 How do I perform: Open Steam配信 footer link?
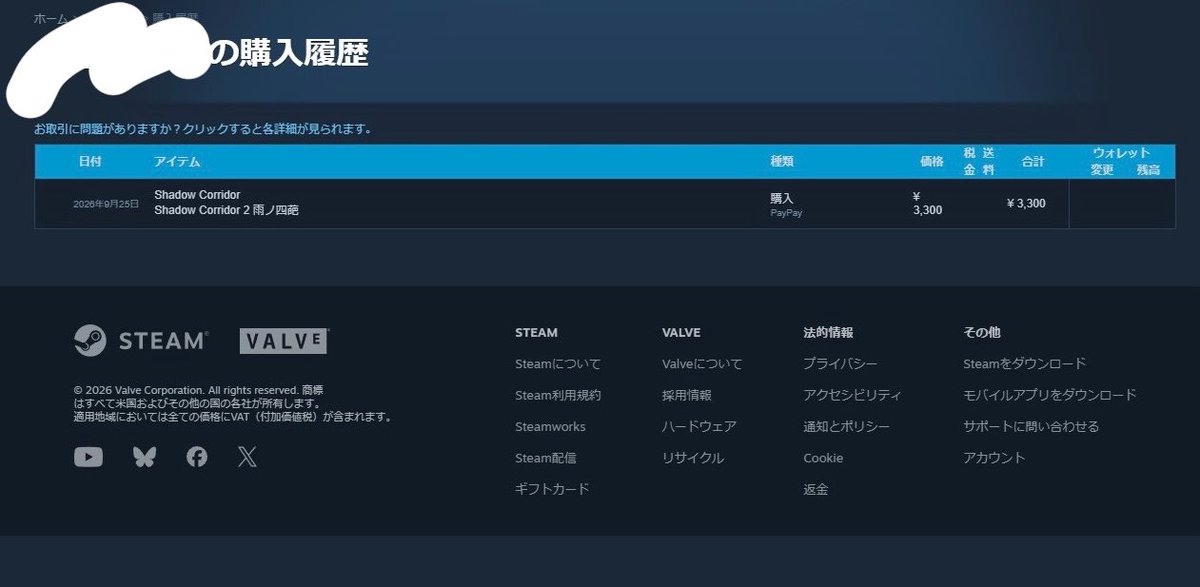coord(546,458)
